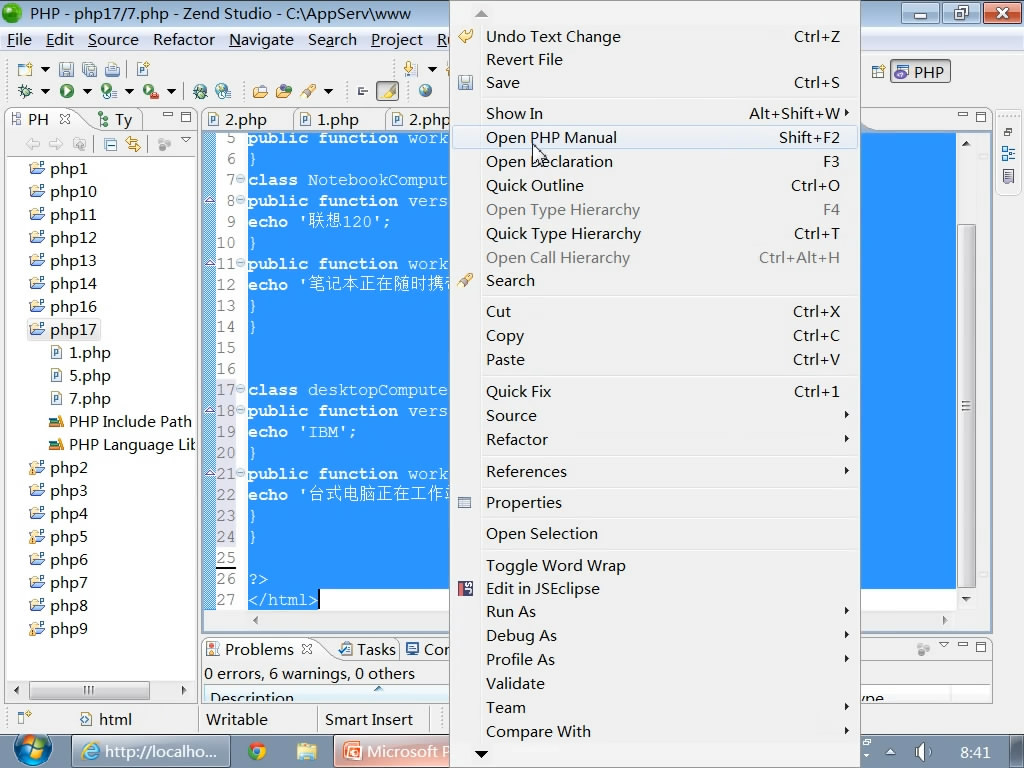Toggle Word Wrap in the context menu
The image size is (1024, 768).
click(556, 566)
